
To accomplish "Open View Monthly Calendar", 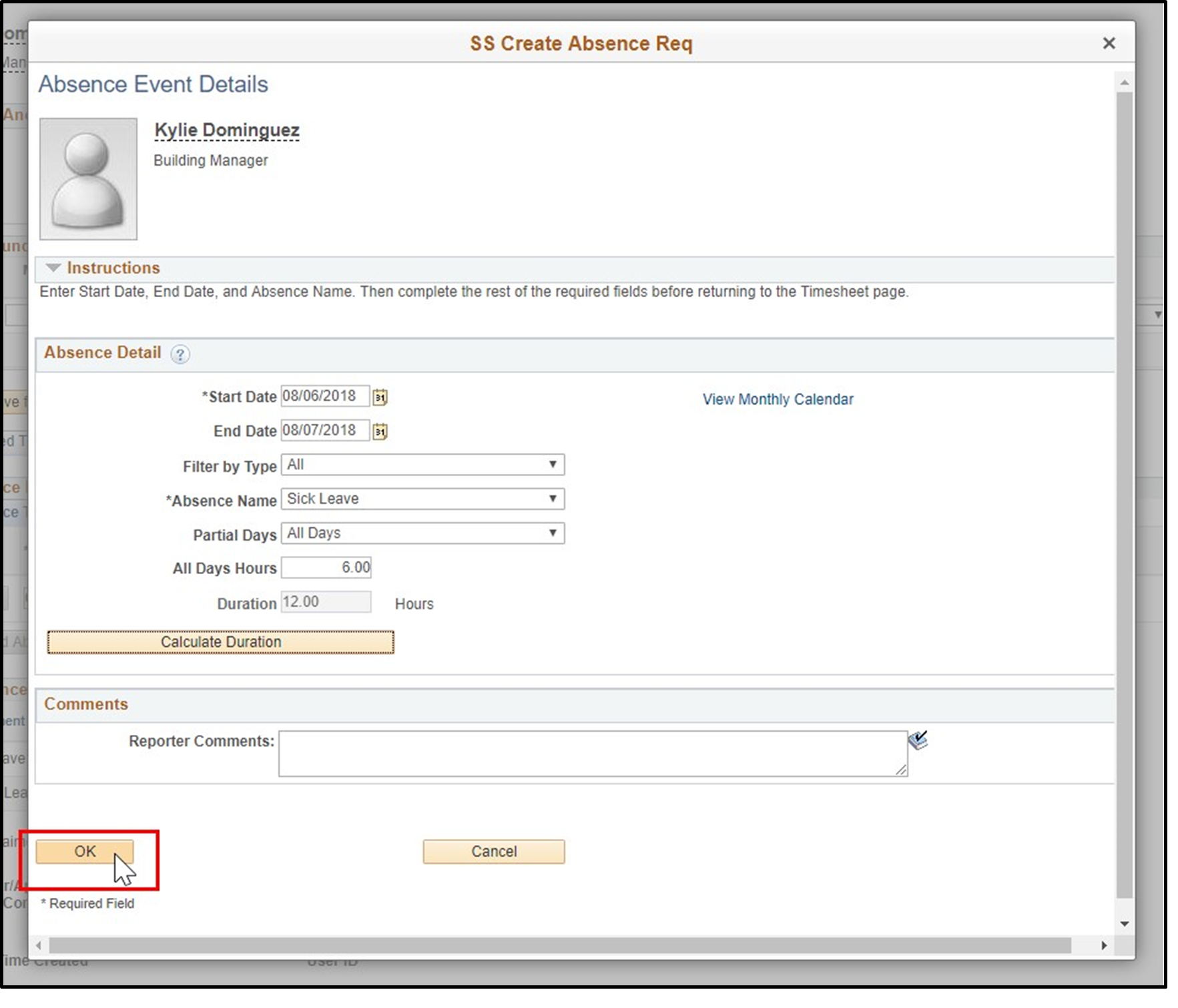I will [777, 399].
